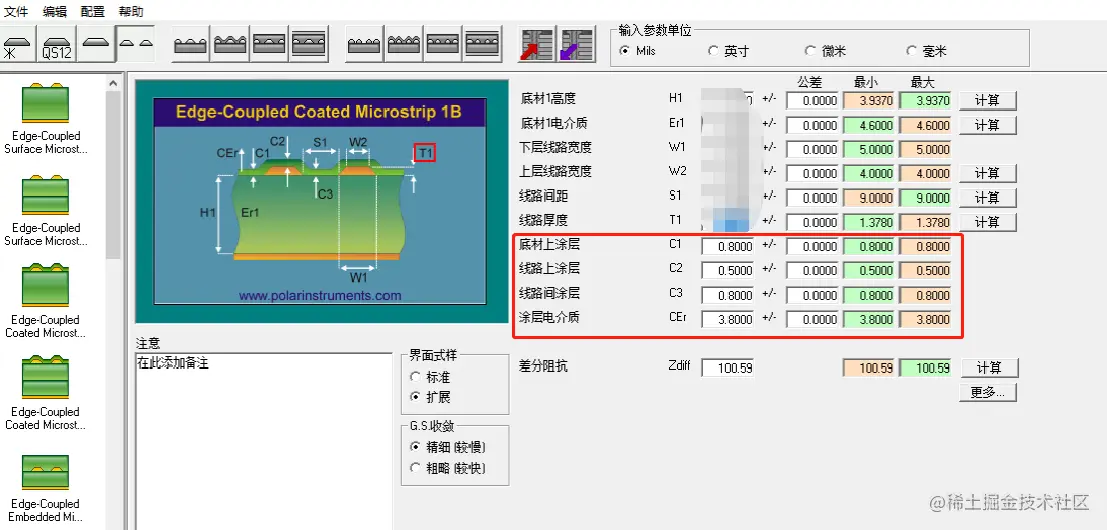Image resolution: width=1107 pixels, height=530 pixels.
Task: Choose the four-bump surface differential coplanar icon
Action: click(x=364, y=45)
